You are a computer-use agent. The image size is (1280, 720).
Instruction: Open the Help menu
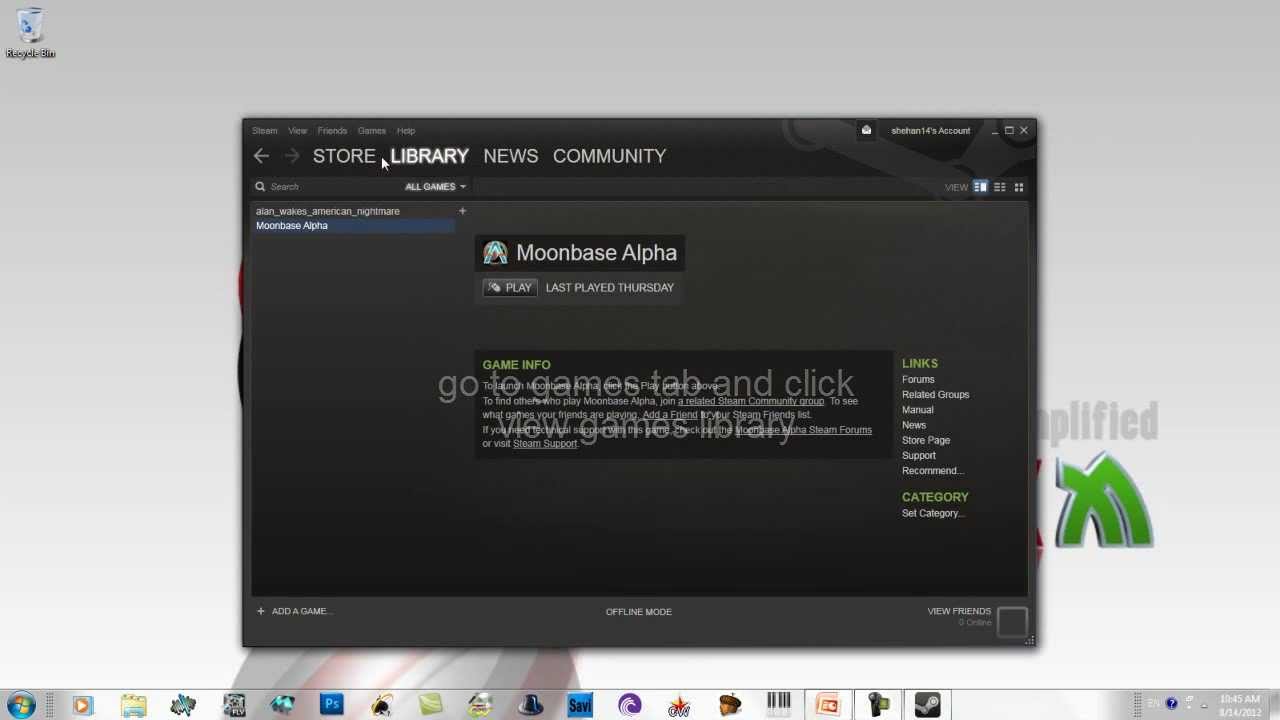[405, 131]
